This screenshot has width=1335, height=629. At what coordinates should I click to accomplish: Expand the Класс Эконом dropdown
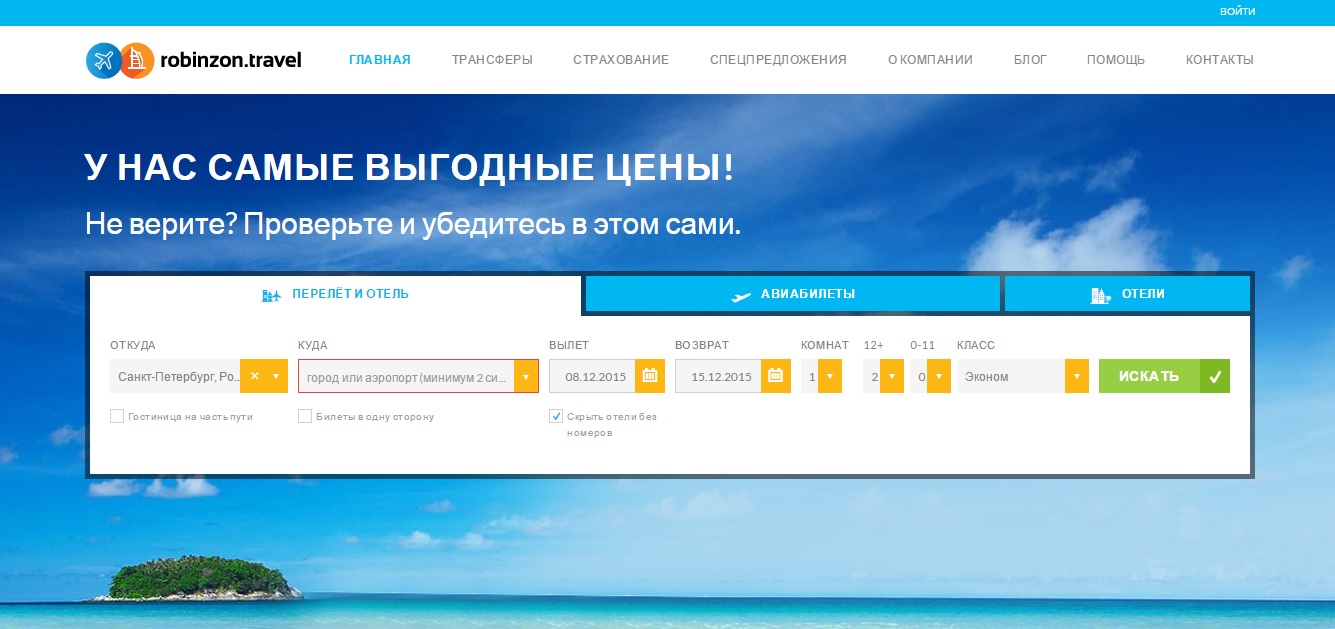point(1076,376)
